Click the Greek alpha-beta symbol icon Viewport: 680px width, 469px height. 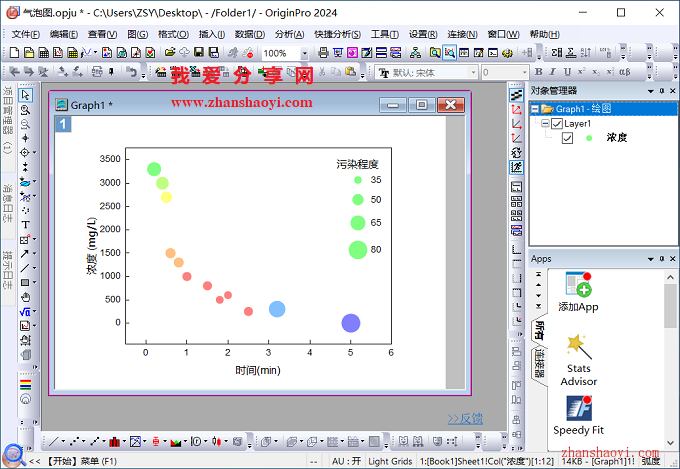[624, 72]
